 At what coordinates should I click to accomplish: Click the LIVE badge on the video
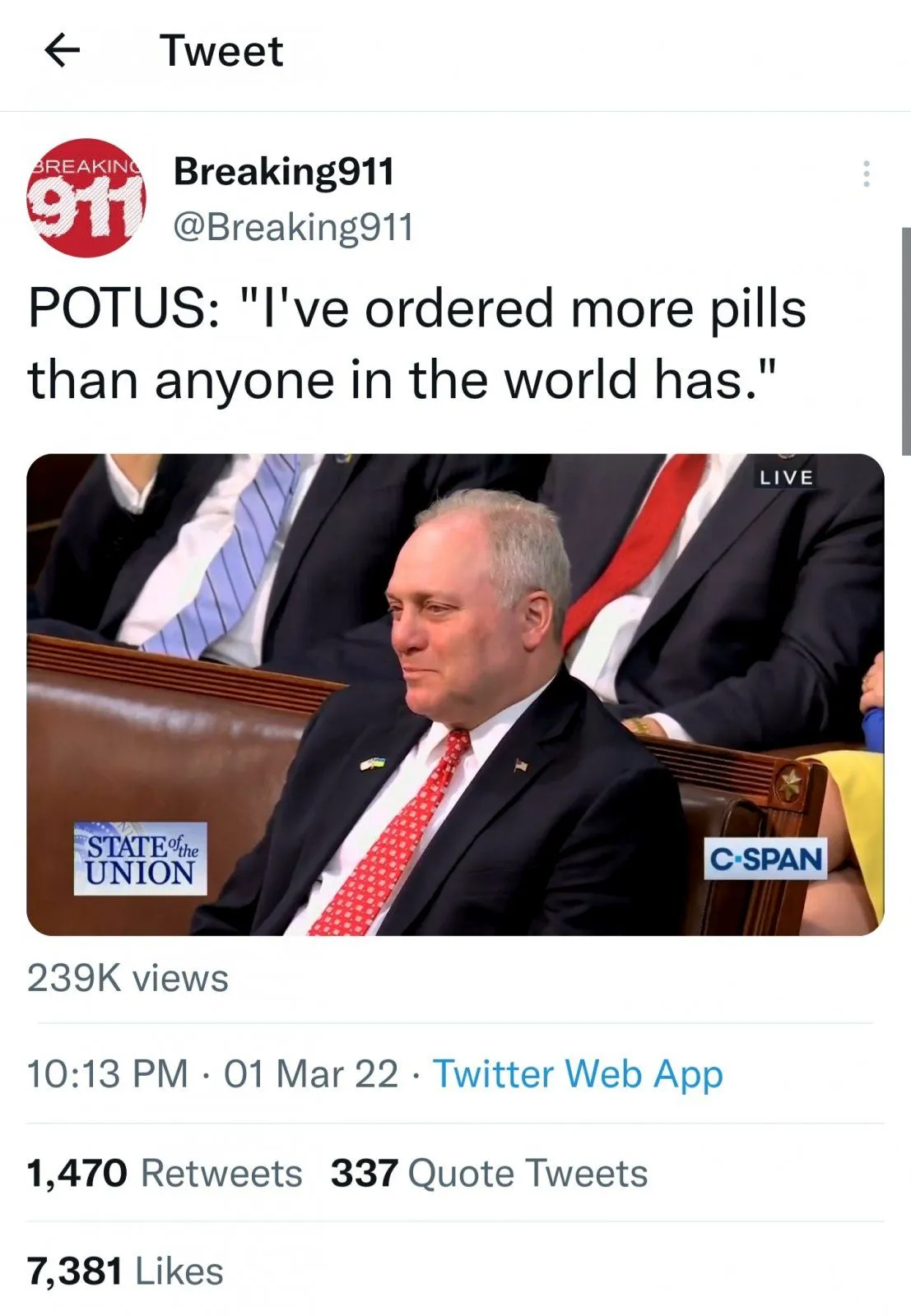(x=786, y=478)
